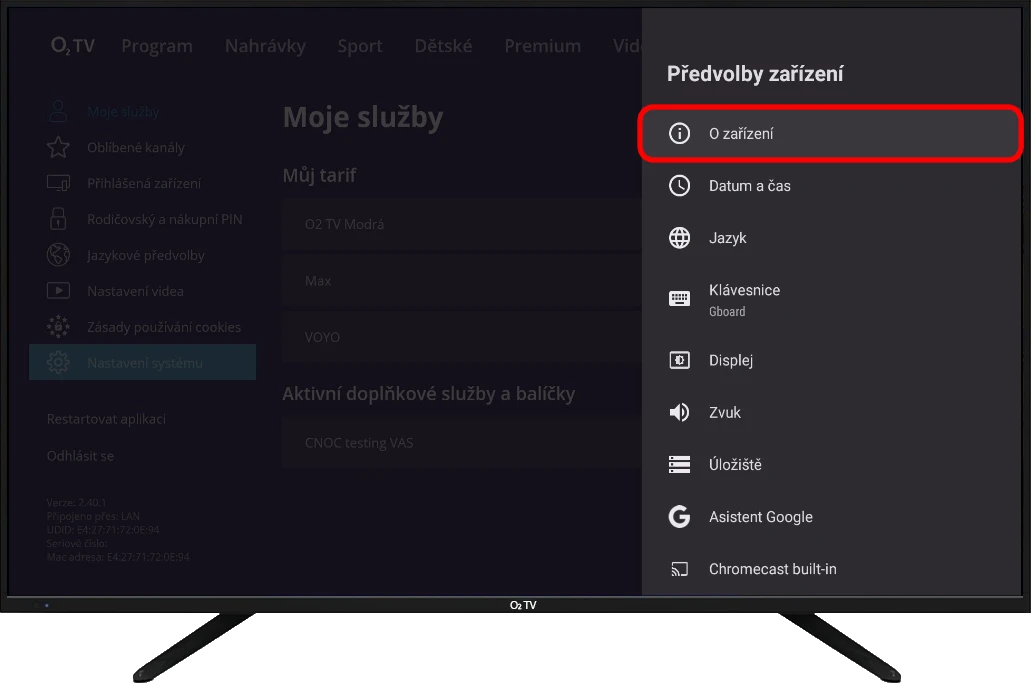Click the info icon next to O zařízení
Viewport: 1031px width, 683px height.
tap(679, 134)
